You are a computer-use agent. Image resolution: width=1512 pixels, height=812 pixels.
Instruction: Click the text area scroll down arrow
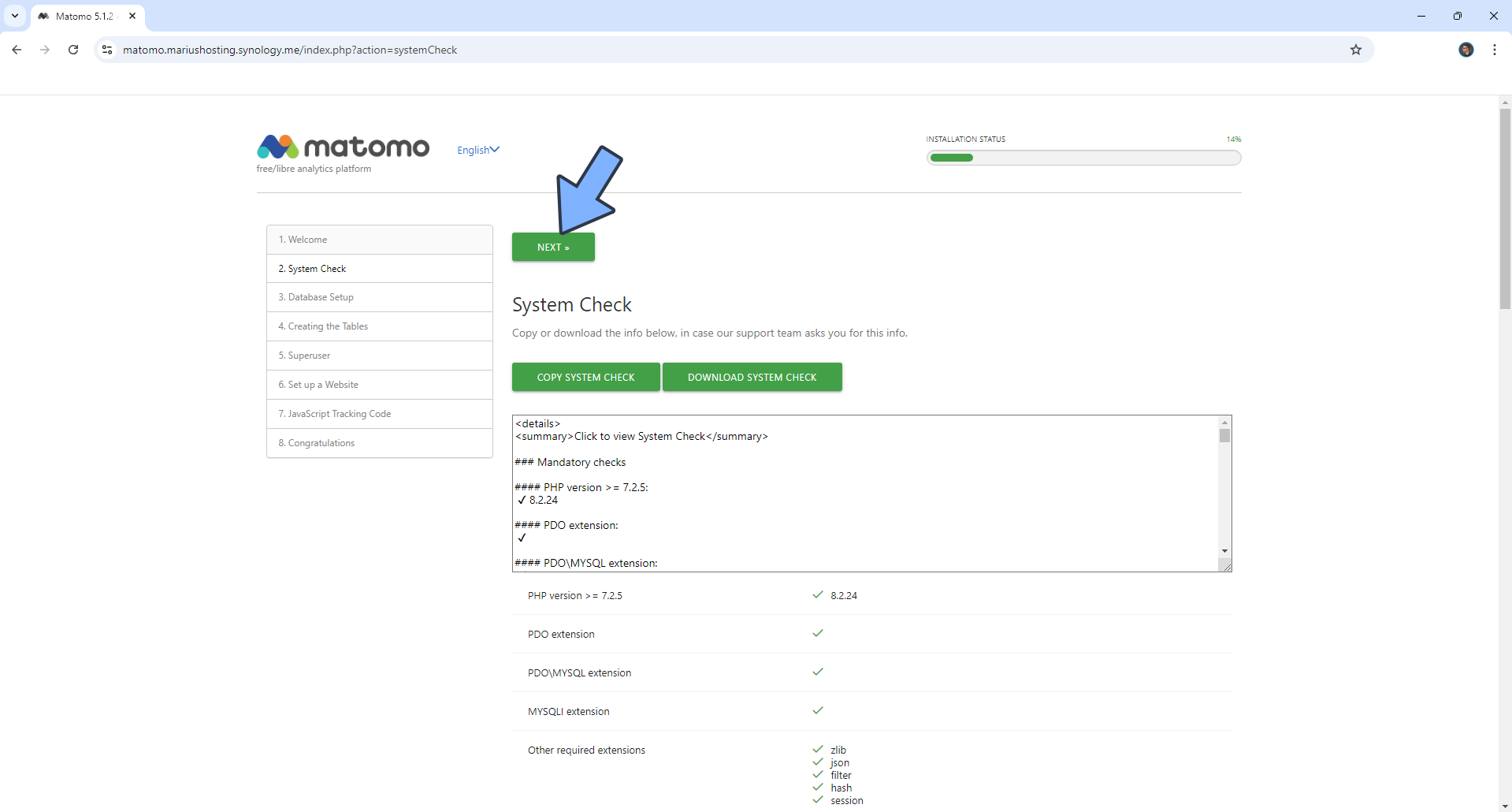pos(1224,551)
